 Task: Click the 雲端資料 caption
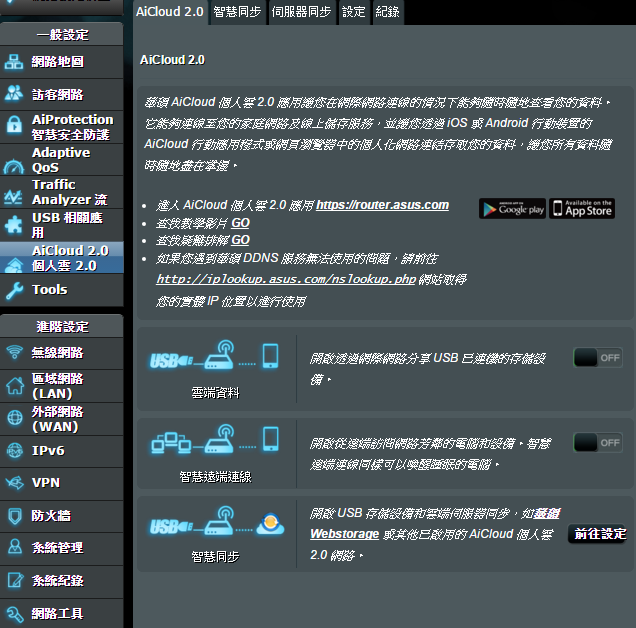tap(215, 393)
